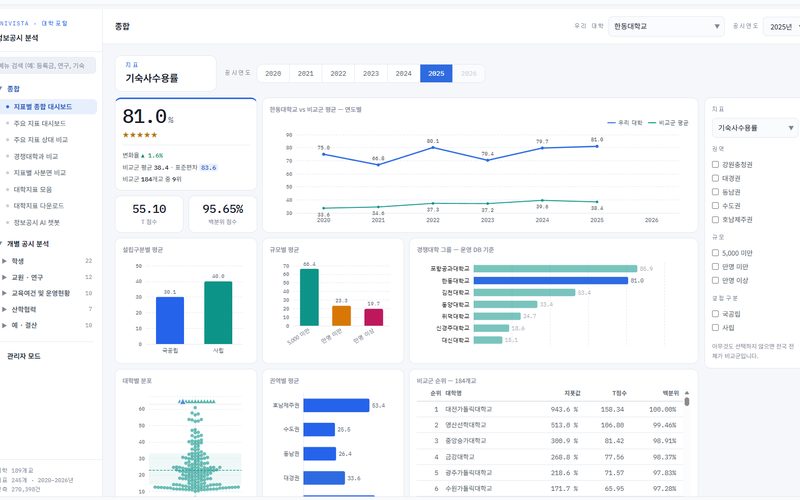Select the 2024 year tab

click(404, 73)
